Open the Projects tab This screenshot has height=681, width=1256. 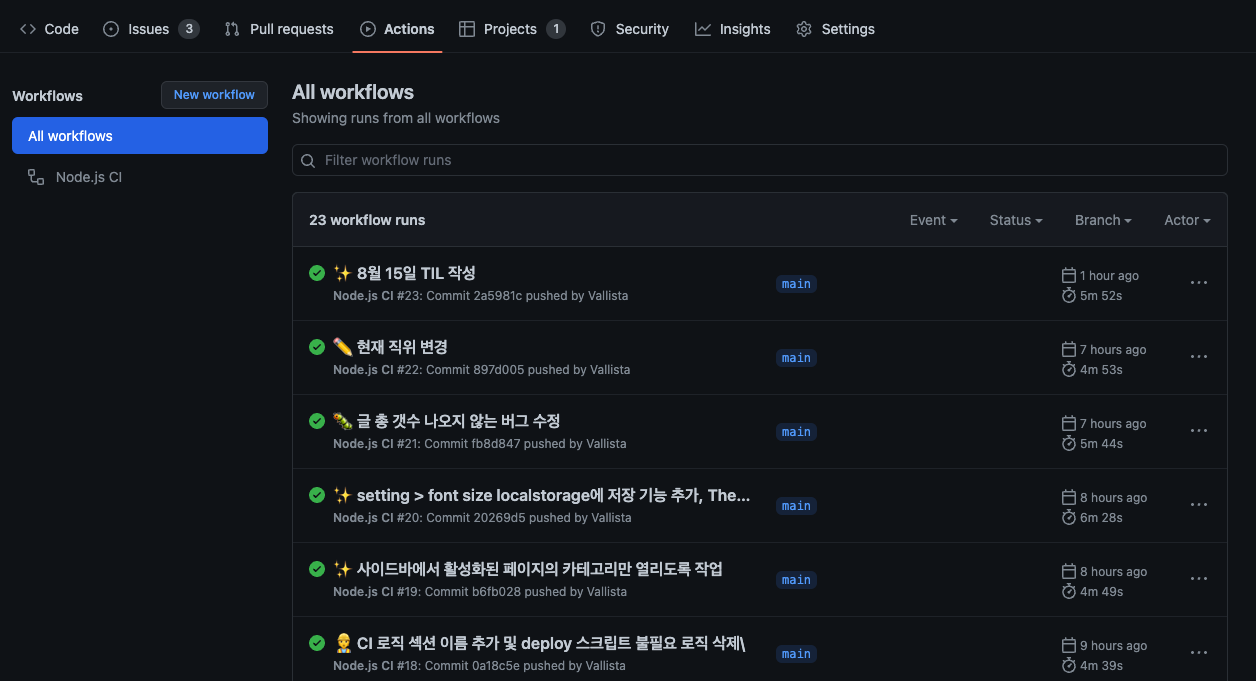(x=511, y=29)
